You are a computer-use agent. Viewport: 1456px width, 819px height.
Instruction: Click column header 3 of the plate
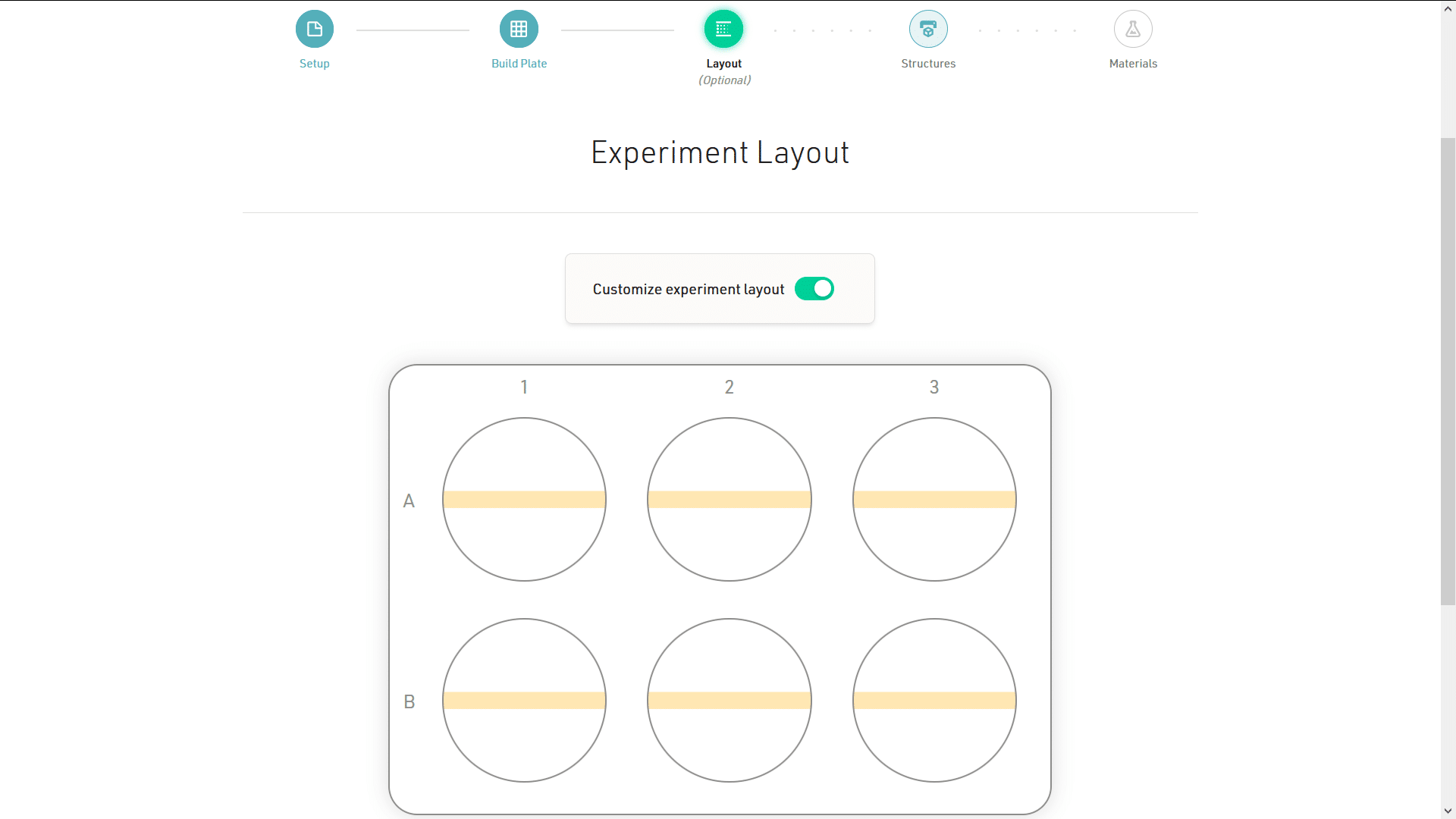(934, 387)
